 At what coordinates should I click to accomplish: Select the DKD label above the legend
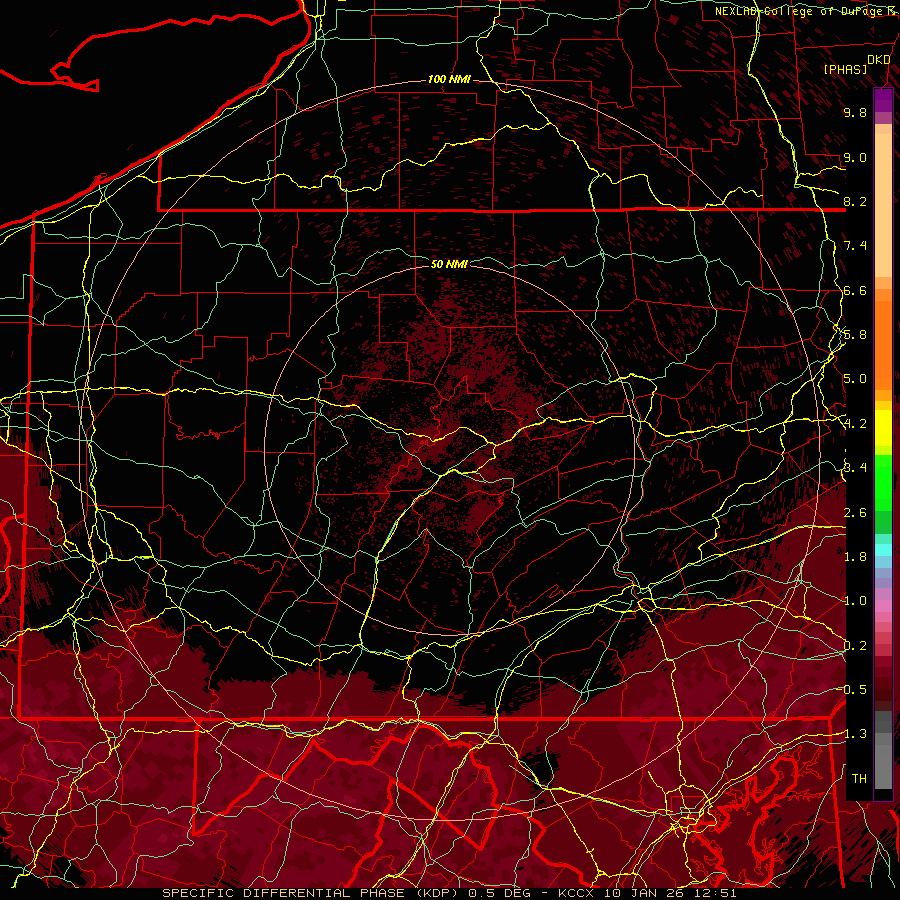pyautogui.click(x=878, y=60)
